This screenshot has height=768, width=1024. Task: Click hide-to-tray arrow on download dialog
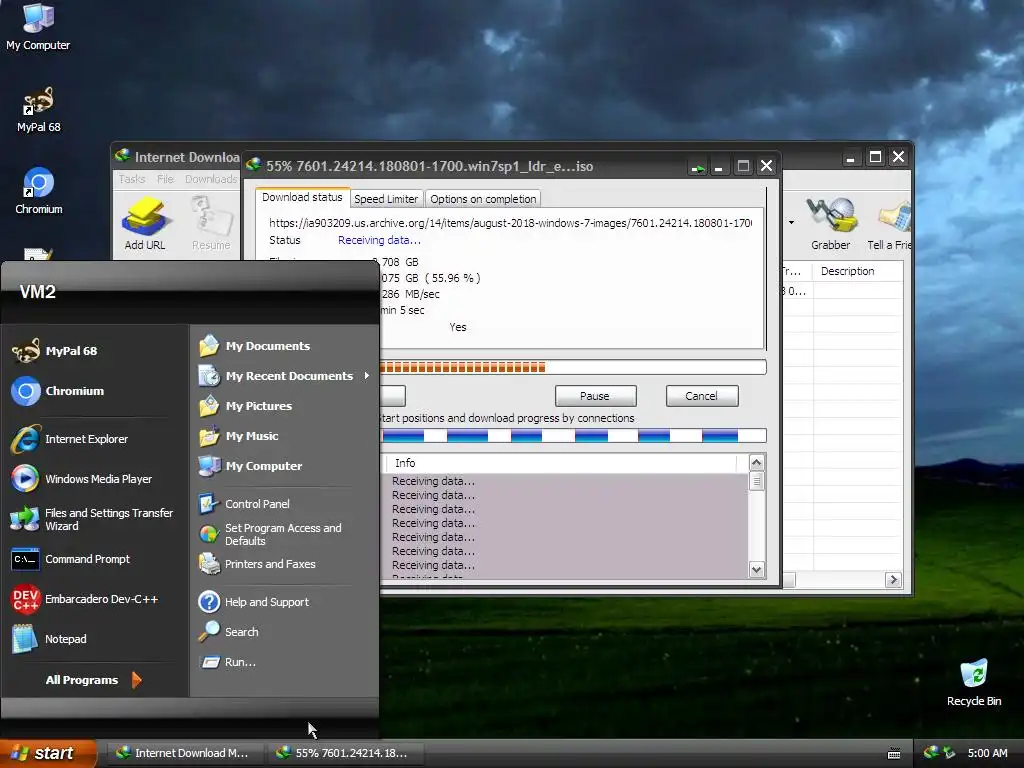697,168
